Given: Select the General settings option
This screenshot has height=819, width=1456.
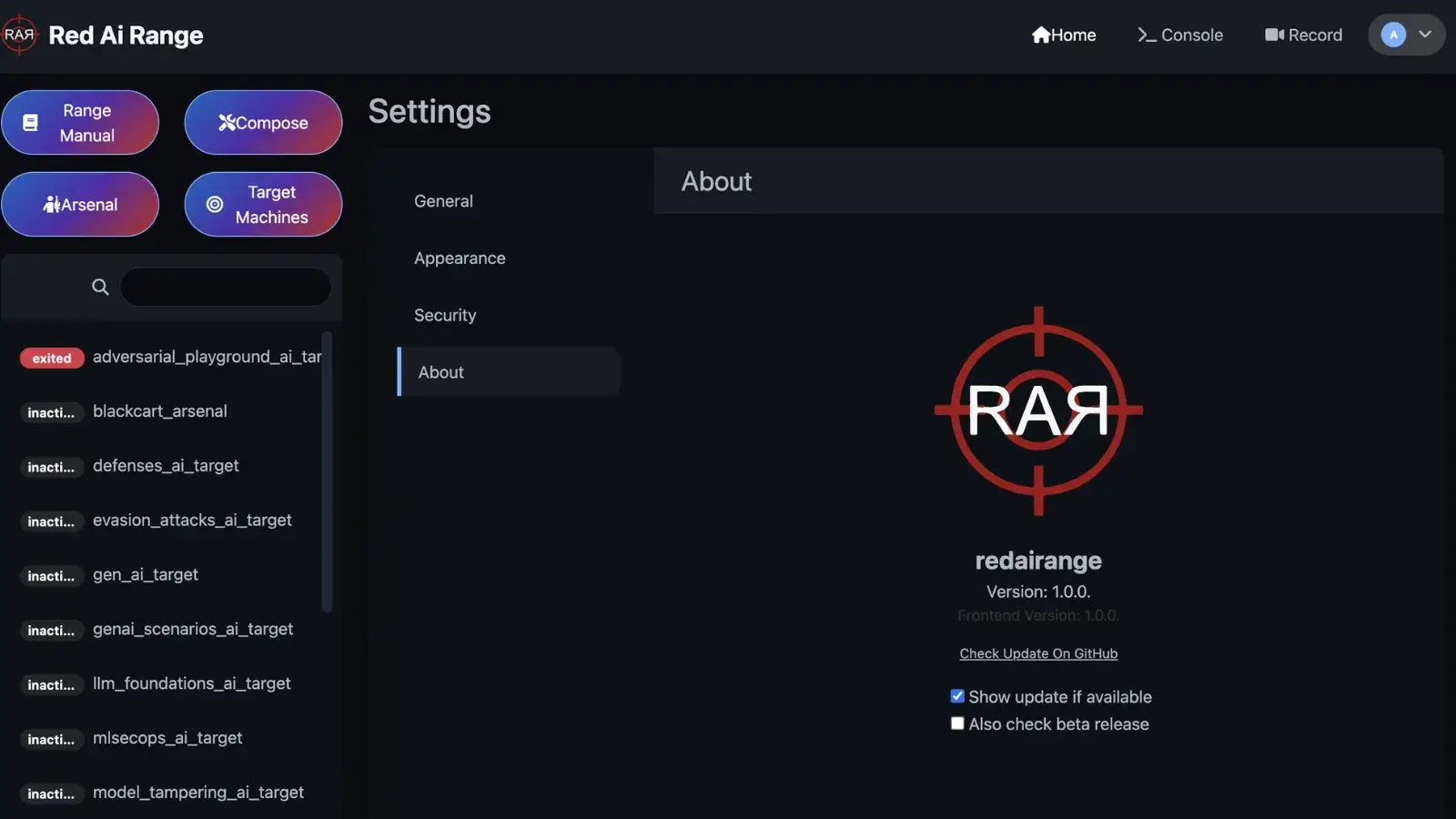Looking at the screenshot, I should click(x=443, y=200).
